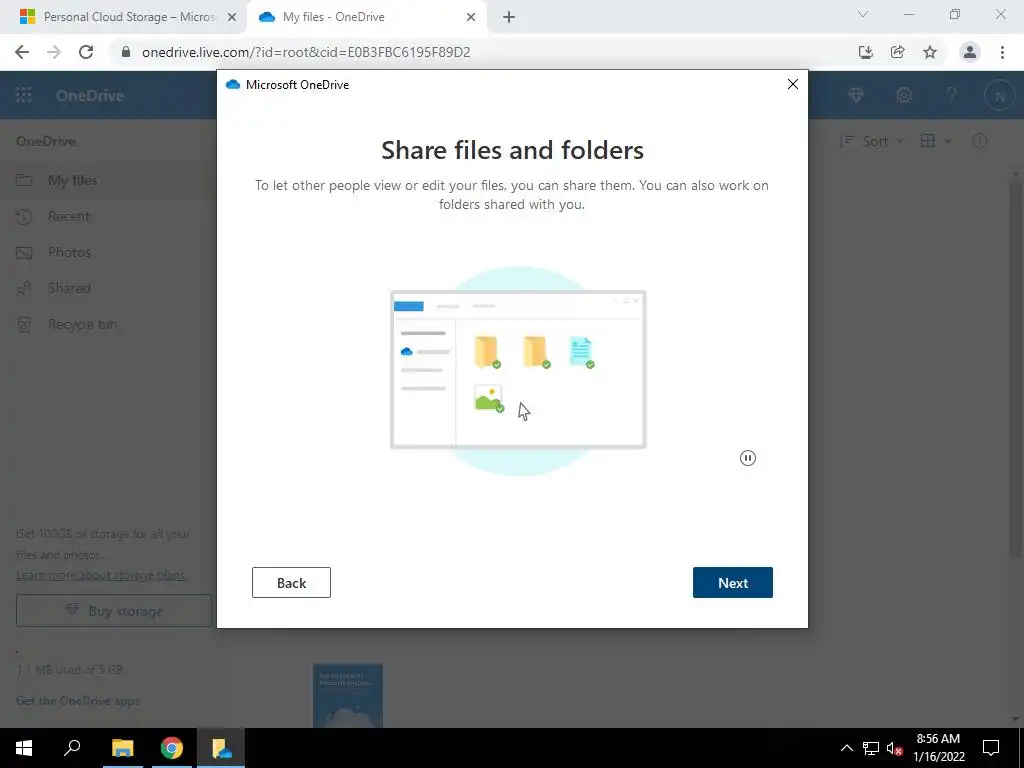The image size is (1024, 768).
Task: Click the address bar URL
Action: click(x=306, y=52)
